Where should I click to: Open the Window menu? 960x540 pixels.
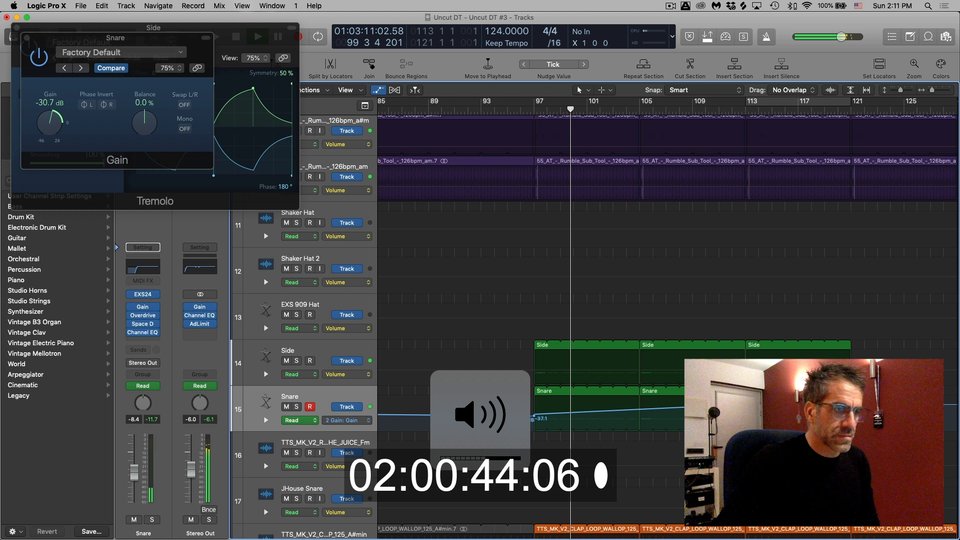pos(272,6)
